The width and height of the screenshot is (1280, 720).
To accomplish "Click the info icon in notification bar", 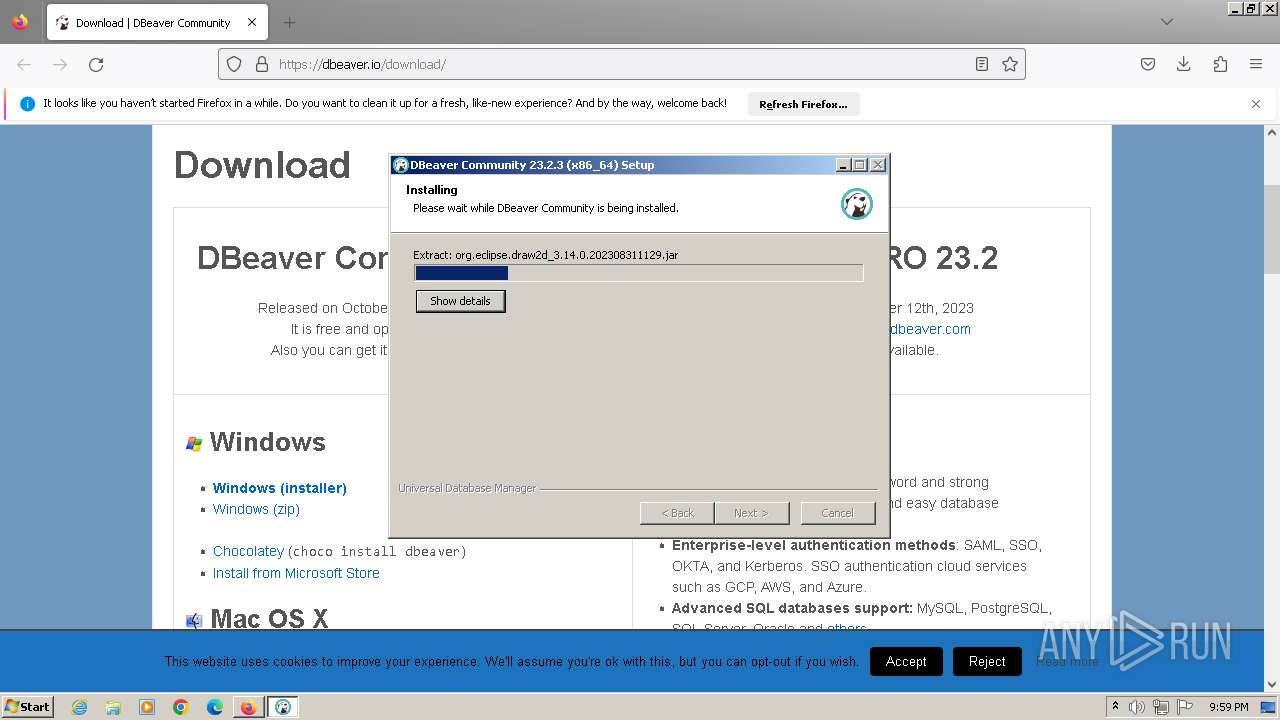I will [27, 104].
